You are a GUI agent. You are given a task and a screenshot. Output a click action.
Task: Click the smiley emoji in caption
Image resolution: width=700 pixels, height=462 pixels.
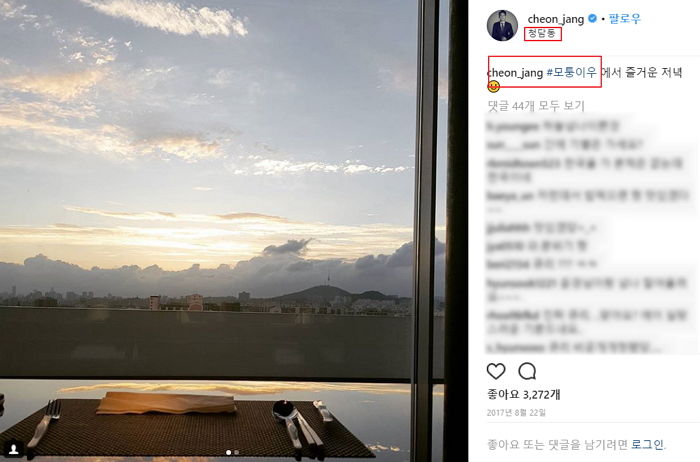(493, 87)
